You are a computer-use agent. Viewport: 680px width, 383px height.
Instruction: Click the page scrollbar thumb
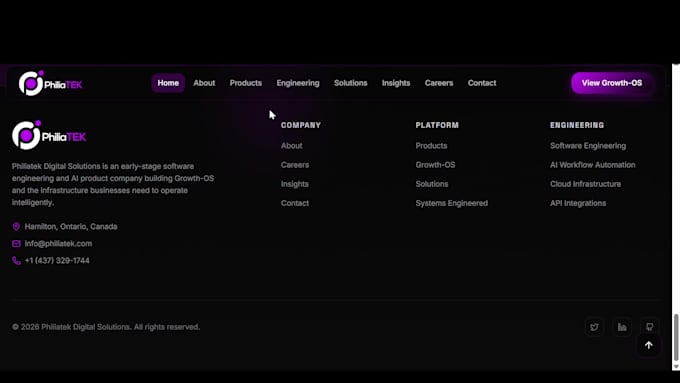click(676, 337)
